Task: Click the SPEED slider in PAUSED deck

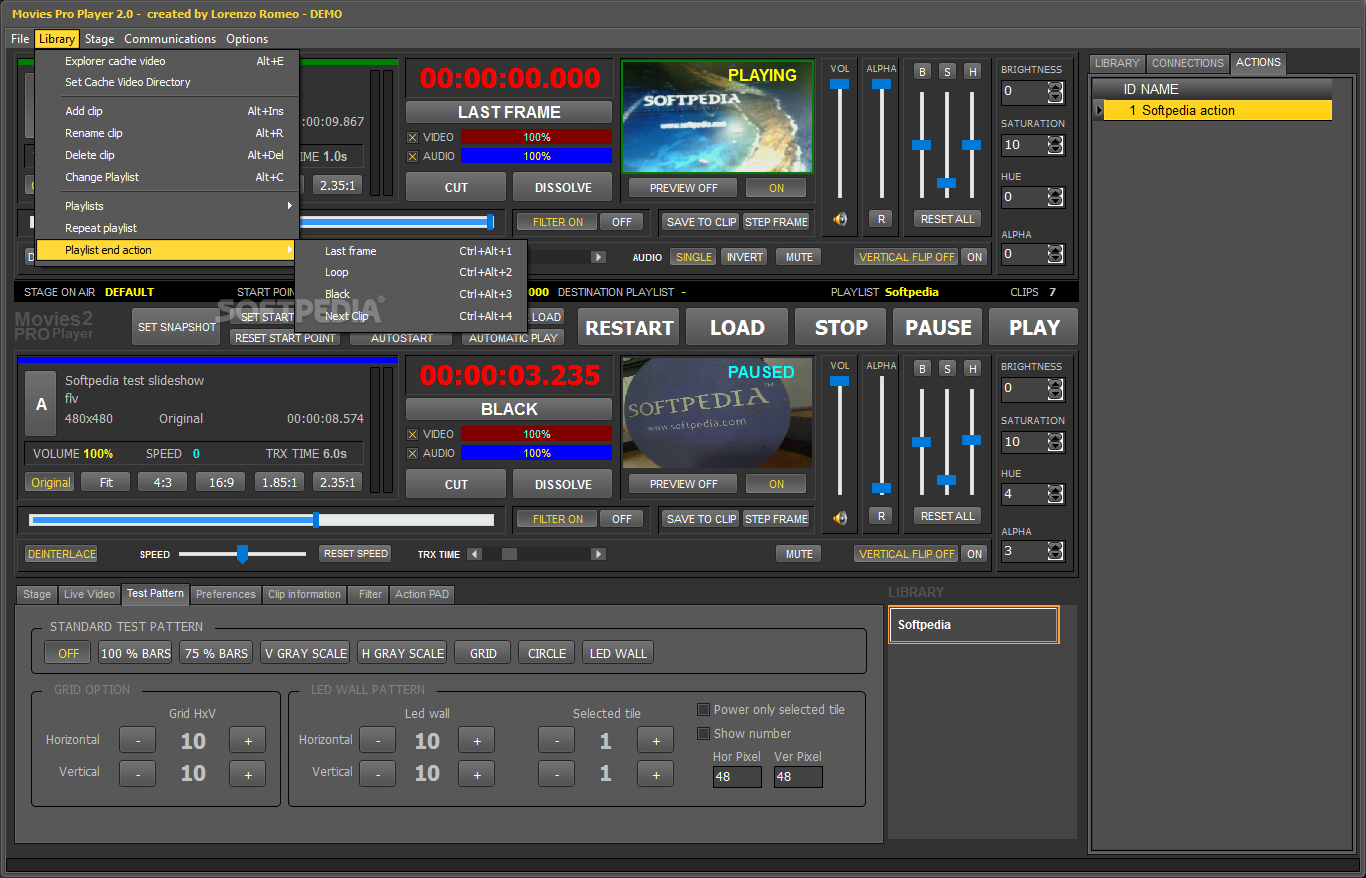Action: pos(242,554)
